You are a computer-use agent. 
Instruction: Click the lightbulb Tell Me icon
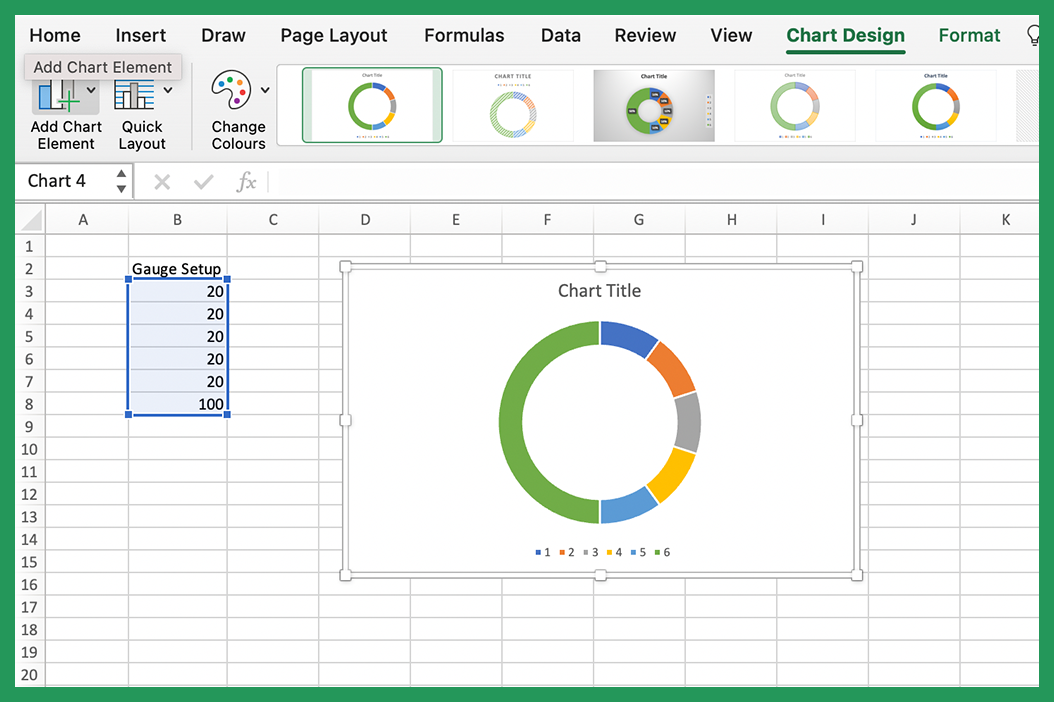click(x=1032, y=35)
